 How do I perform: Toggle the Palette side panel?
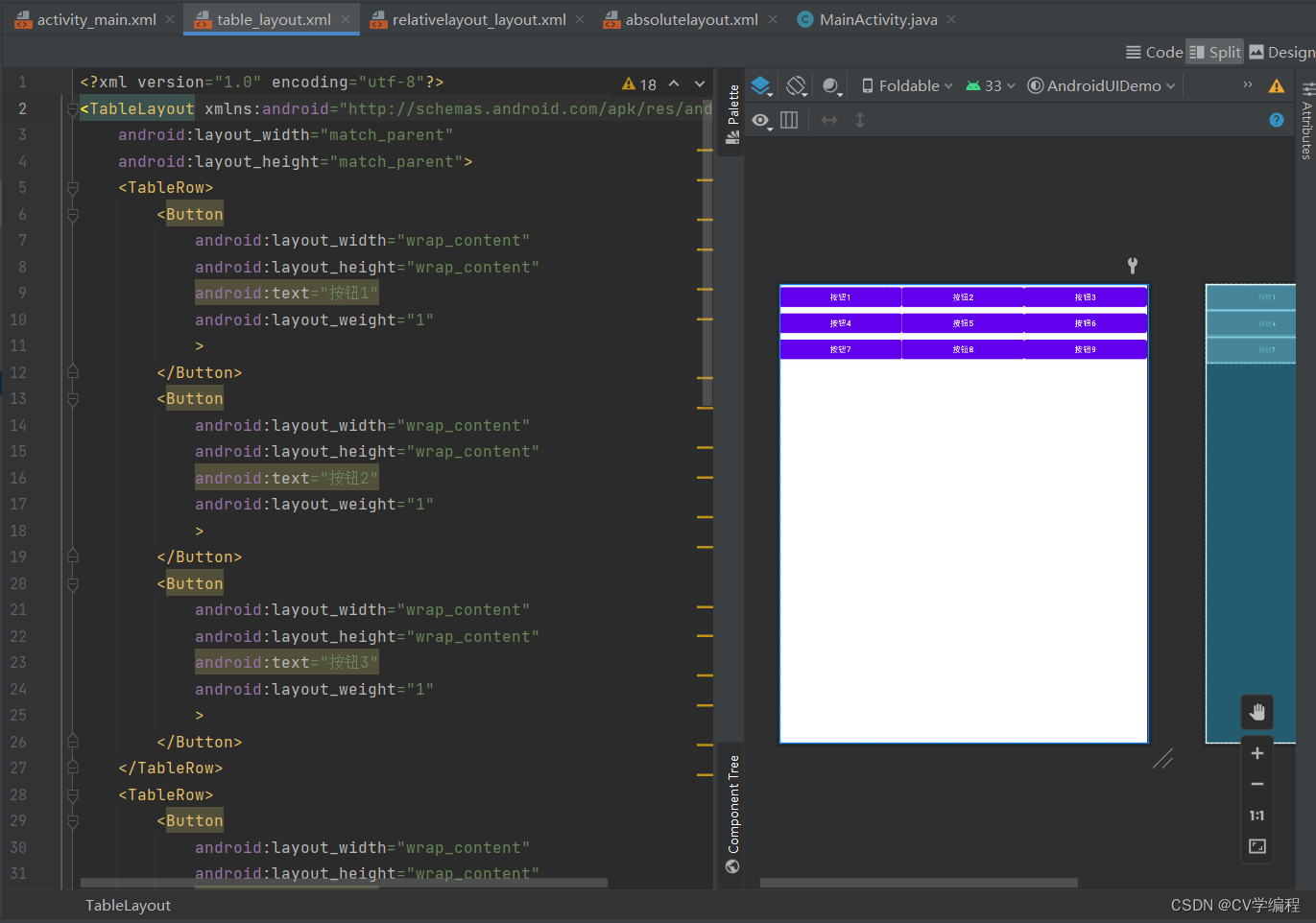732,114
